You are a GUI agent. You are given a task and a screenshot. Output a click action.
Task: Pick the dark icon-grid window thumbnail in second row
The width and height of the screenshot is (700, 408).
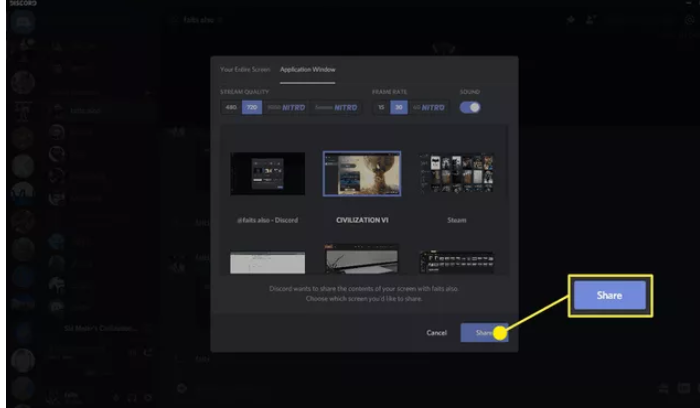pos(456,262)
